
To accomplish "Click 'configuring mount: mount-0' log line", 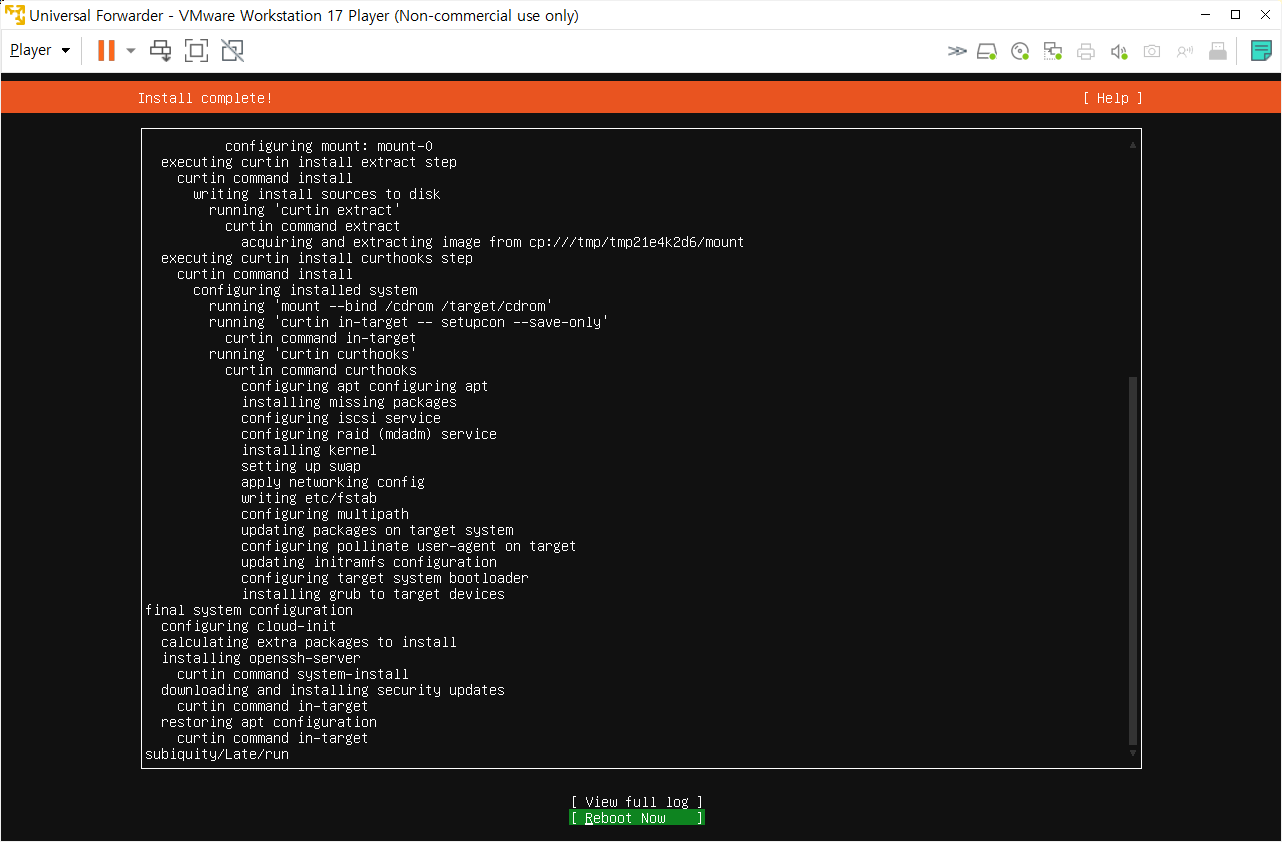I will coord(329,146).
